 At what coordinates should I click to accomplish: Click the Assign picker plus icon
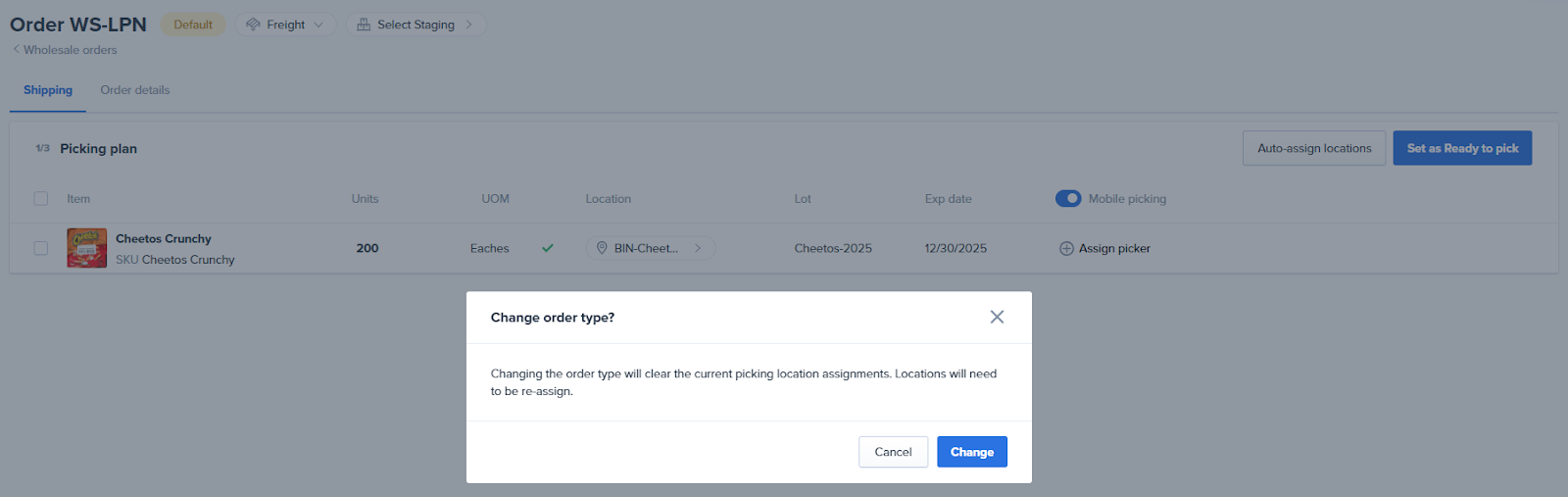1066,249
